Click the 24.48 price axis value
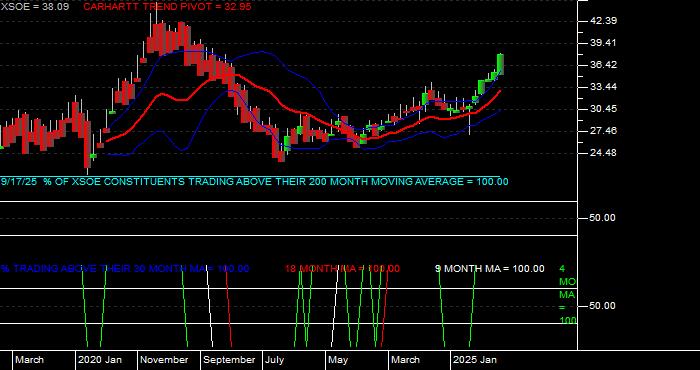 point(604,153)
